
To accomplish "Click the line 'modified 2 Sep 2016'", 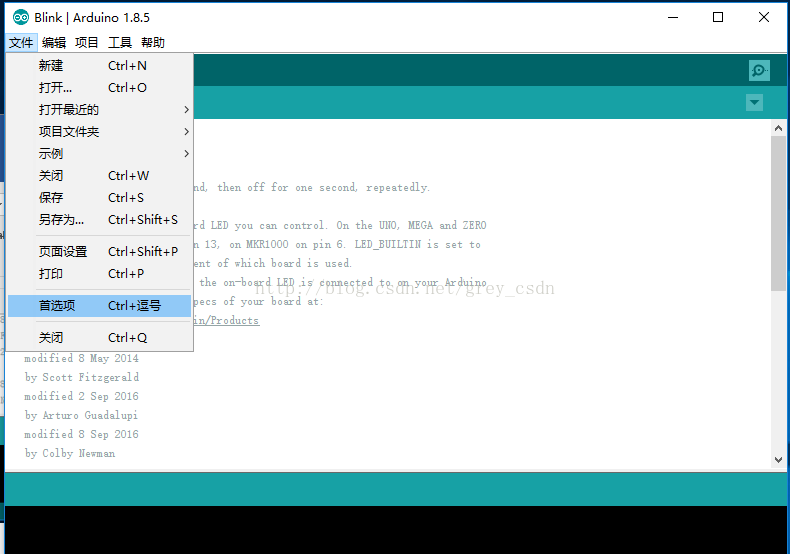I will coord(81,396).
